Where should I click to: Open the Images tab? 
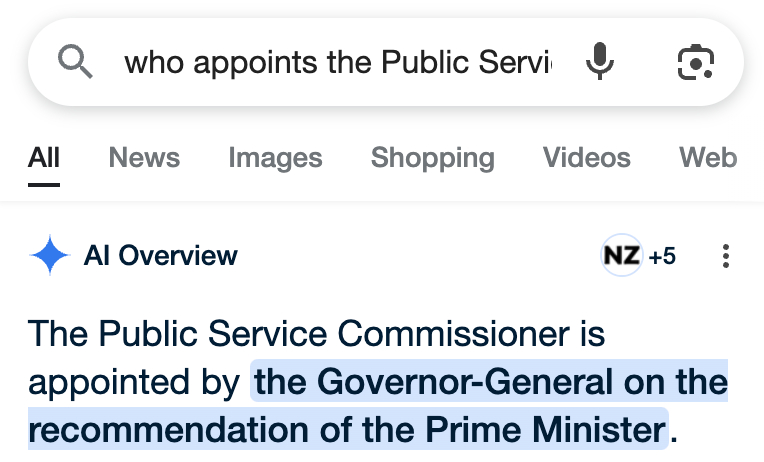click(275, 158)
